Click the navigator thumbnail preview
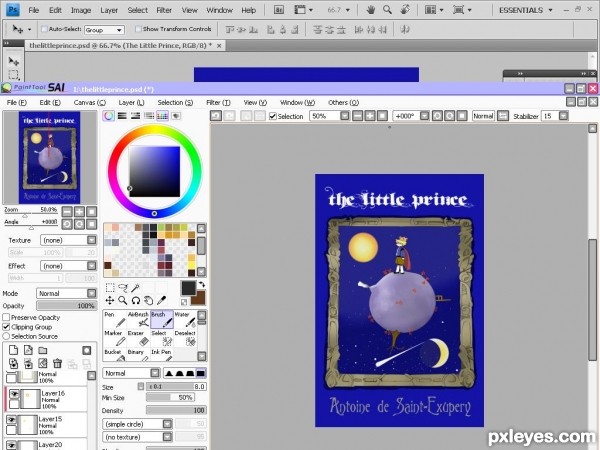600x450 pixels. [x=50, y=157]
